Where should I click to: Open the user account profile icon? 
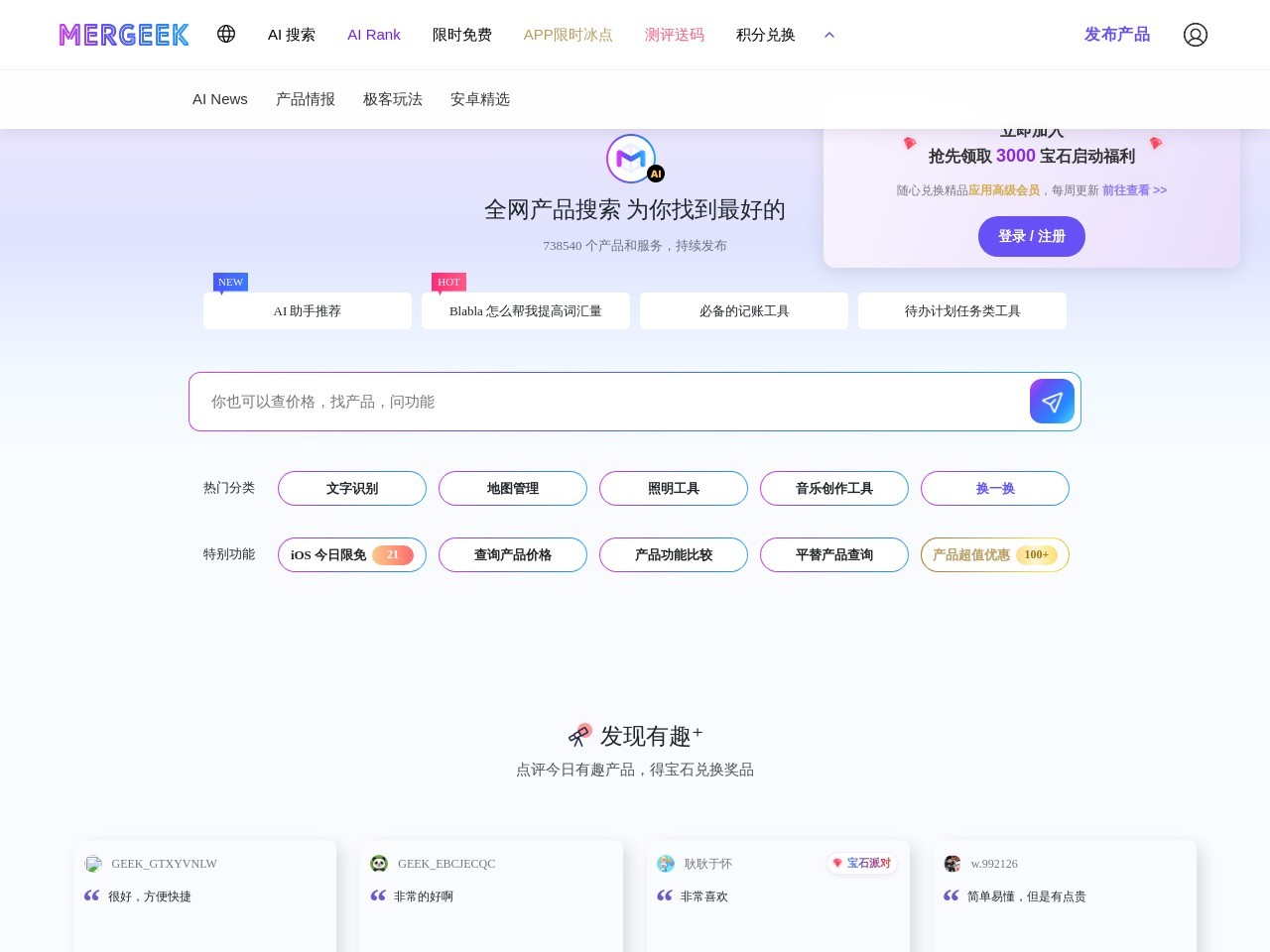pyautogui.click(x=1195, y=35)
